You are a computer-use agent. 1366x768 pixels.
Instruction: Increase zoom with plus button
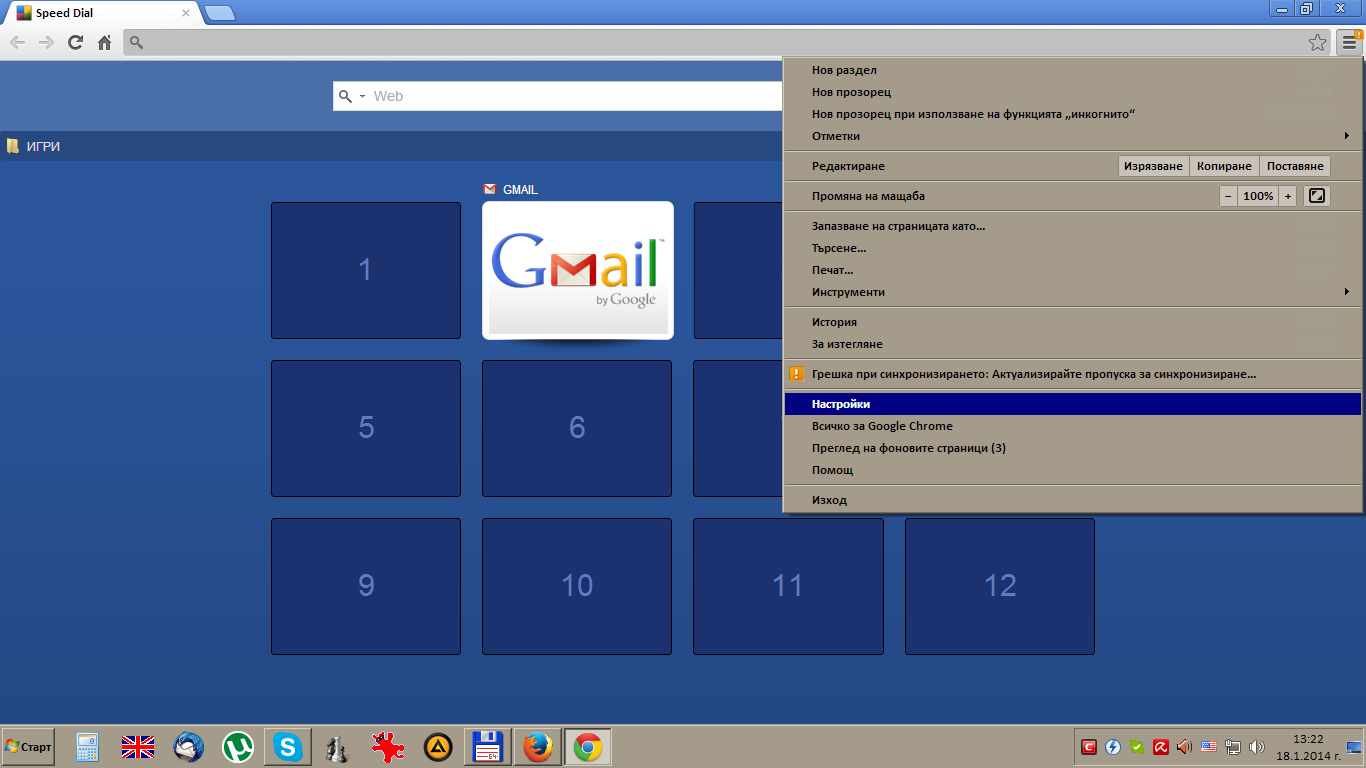1288,196
